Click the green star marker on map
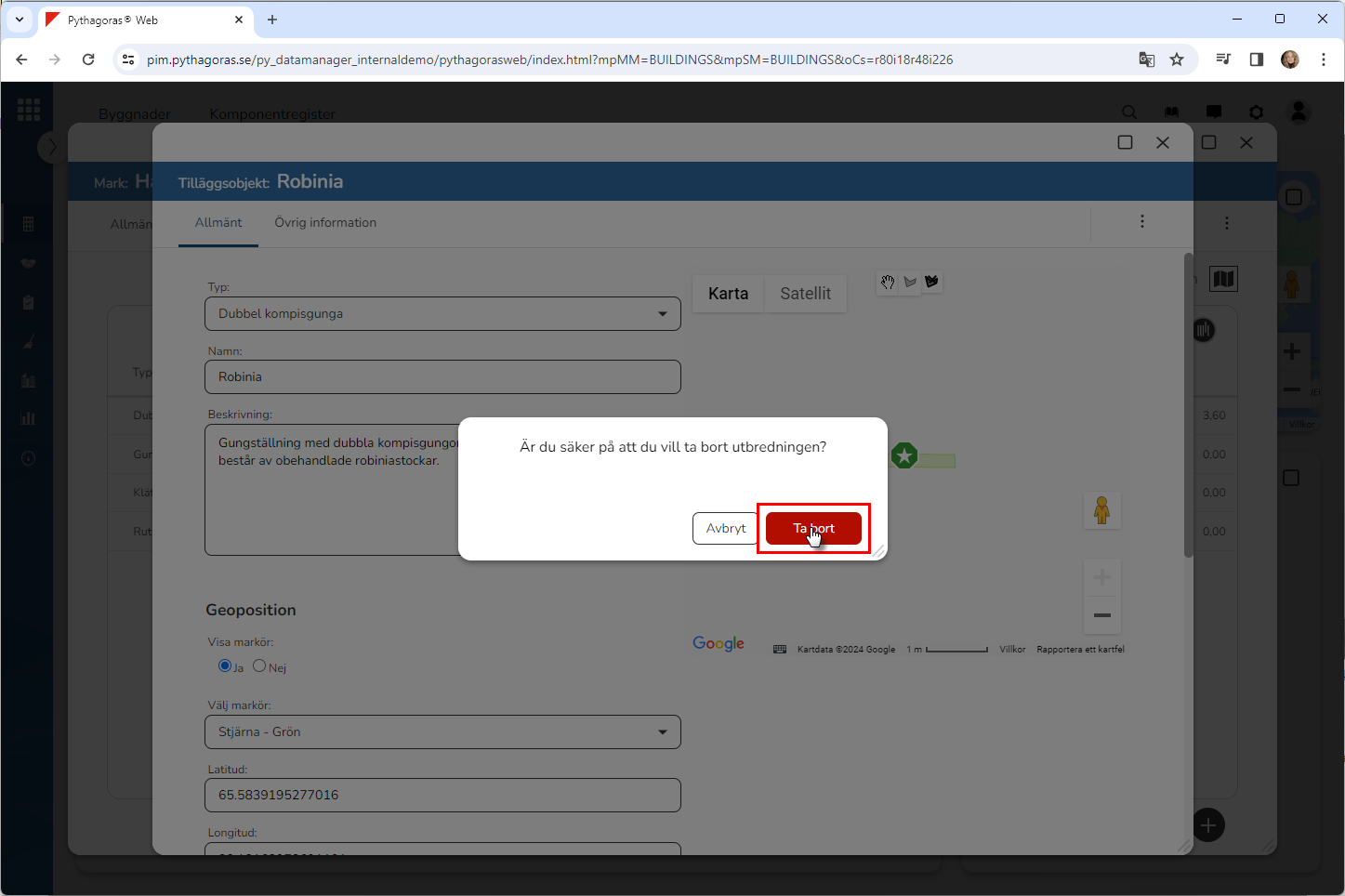The height and width of the screenshot is (896, 1345). [904, 455]
